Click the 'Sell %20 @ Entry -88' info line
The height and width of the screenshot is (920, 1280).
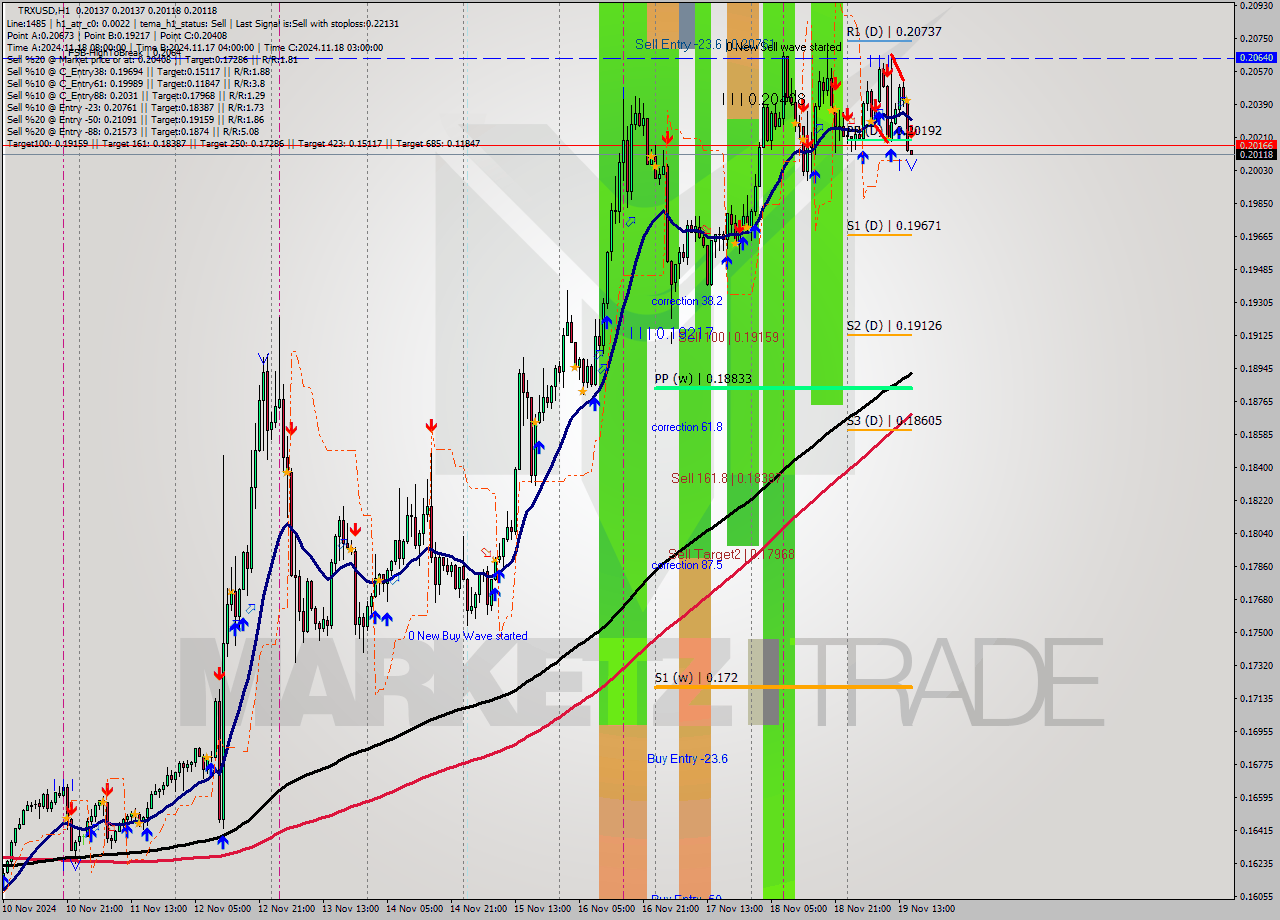(132, 132)
